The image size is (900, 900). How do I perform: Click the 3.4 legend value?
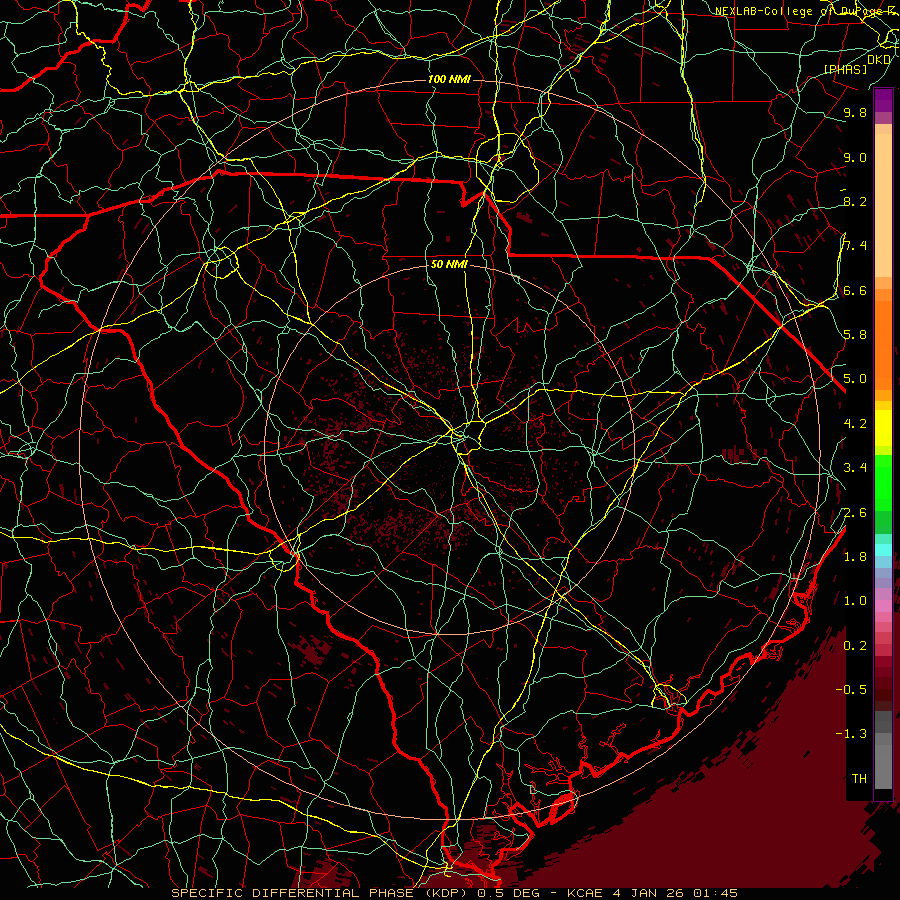click(855, 468)
